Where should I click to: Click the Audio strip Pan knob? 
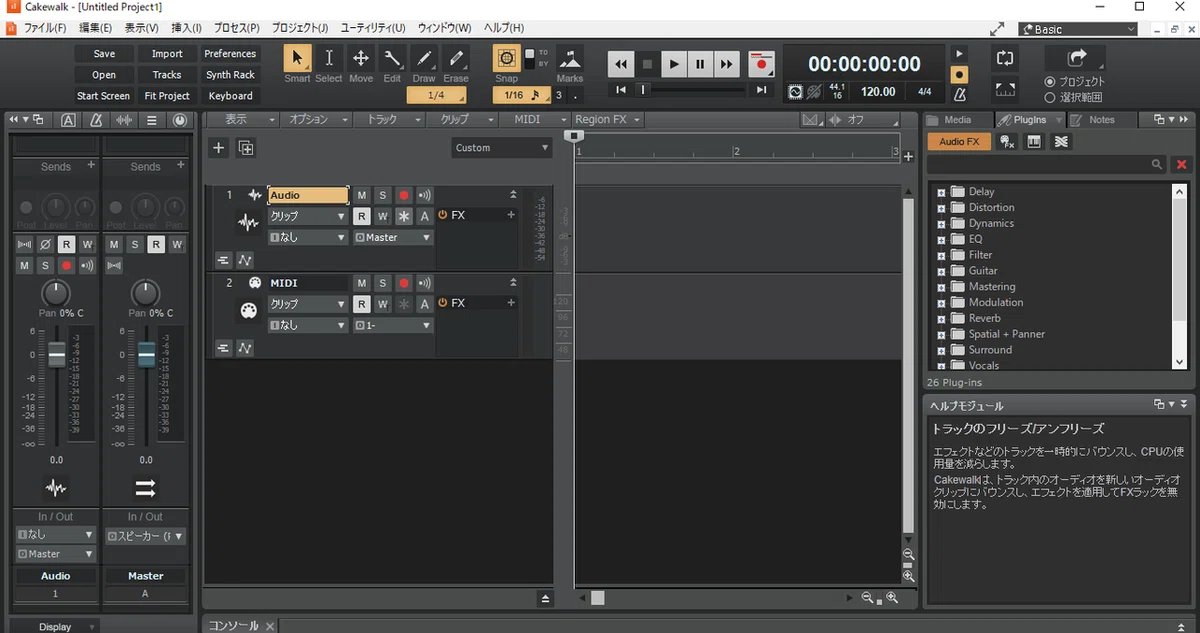coord(55,293)
